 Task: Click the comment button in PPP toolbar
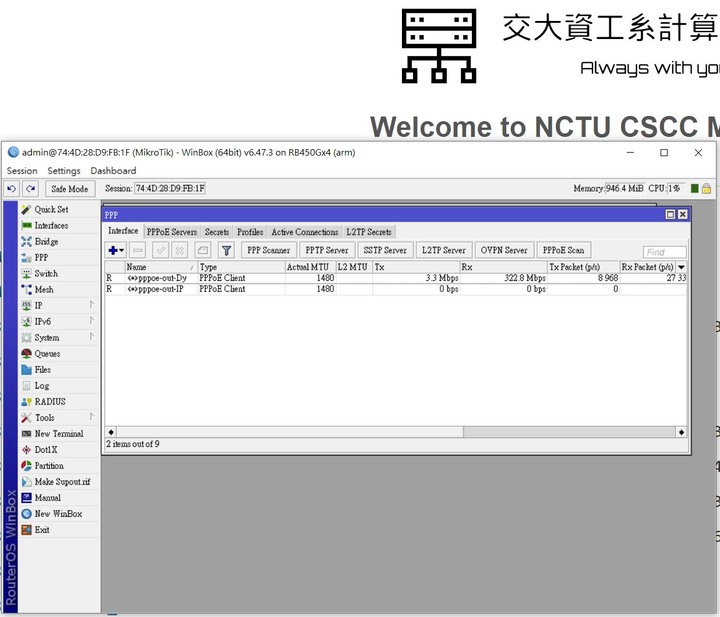[202, 250]
